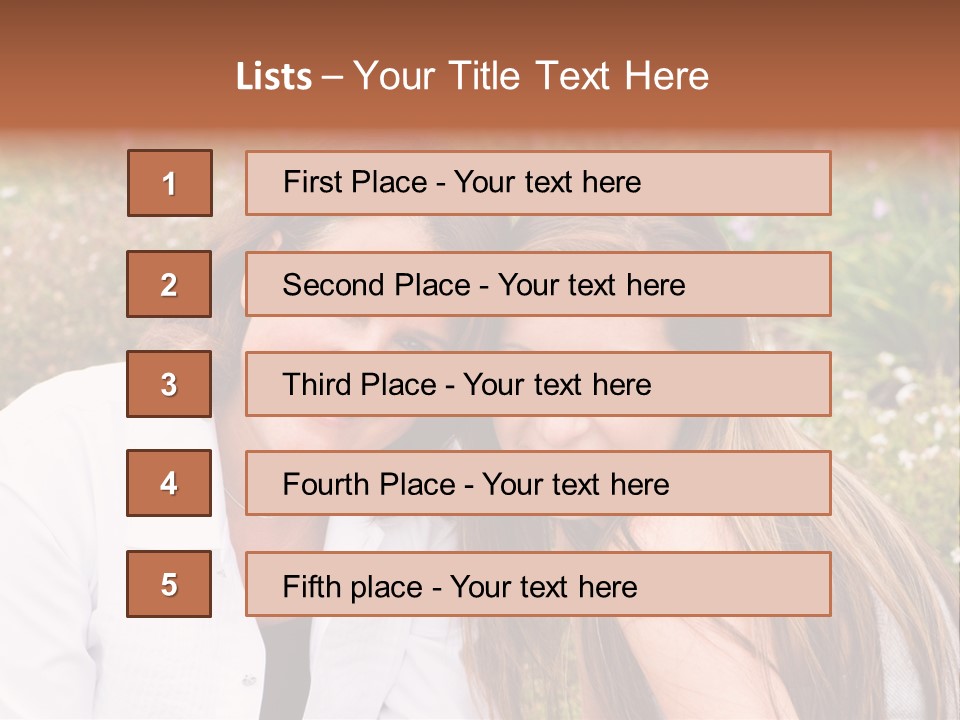Click the number 3 box
960x720 pixels.
pos(169,384)
